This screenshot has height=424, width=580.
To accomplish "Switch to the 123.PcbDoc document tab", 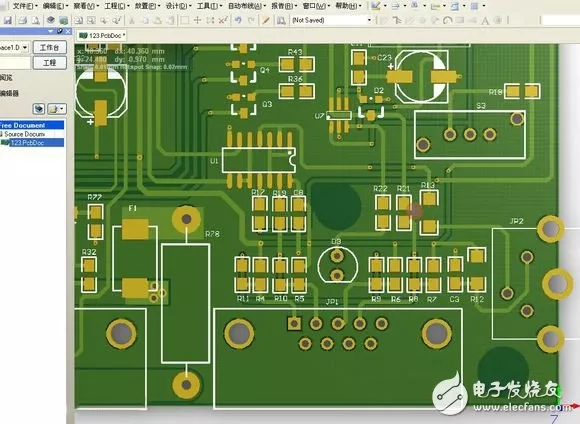I will (x=102, y=36).
